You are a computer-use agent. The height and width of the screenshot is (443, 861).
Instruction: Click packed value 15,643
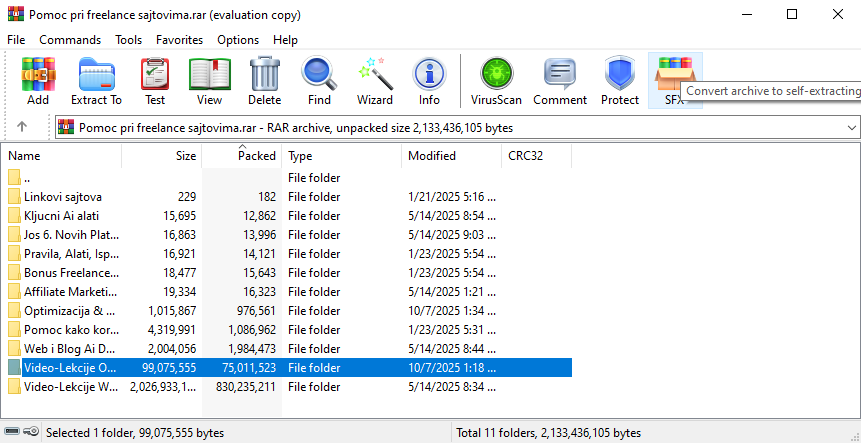[260, 273]
